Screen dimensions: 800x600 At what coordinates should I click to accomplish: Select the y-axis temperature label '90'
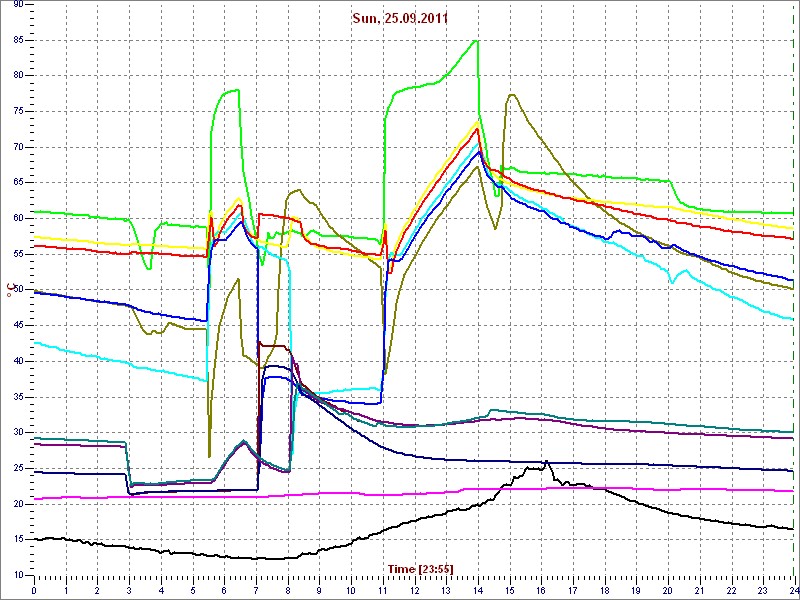click(17, 5)
